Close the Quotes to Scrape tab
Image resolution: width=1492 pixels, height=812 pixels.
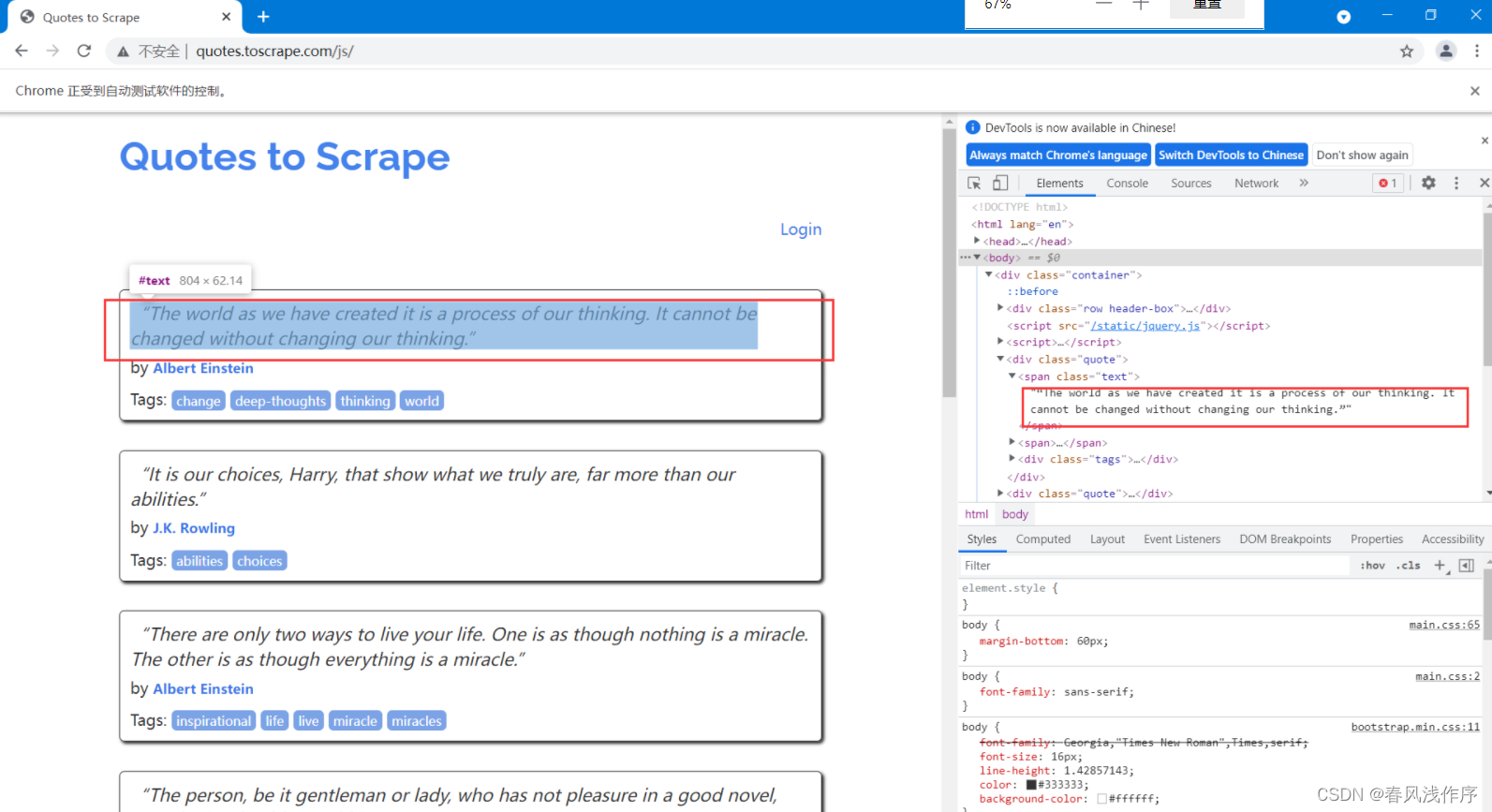pos(226,17)
